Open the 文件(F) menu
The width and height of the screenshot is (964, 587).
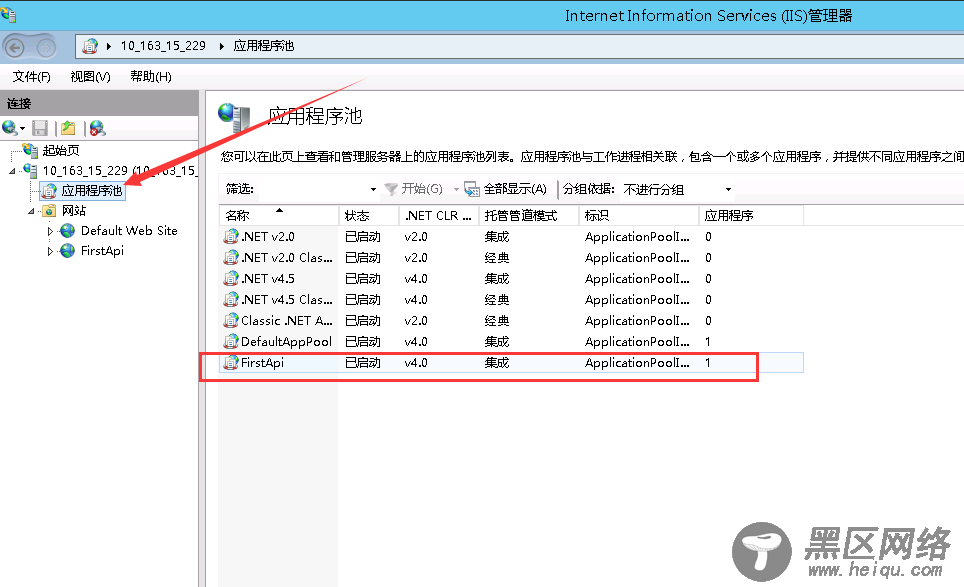(31, 76)
